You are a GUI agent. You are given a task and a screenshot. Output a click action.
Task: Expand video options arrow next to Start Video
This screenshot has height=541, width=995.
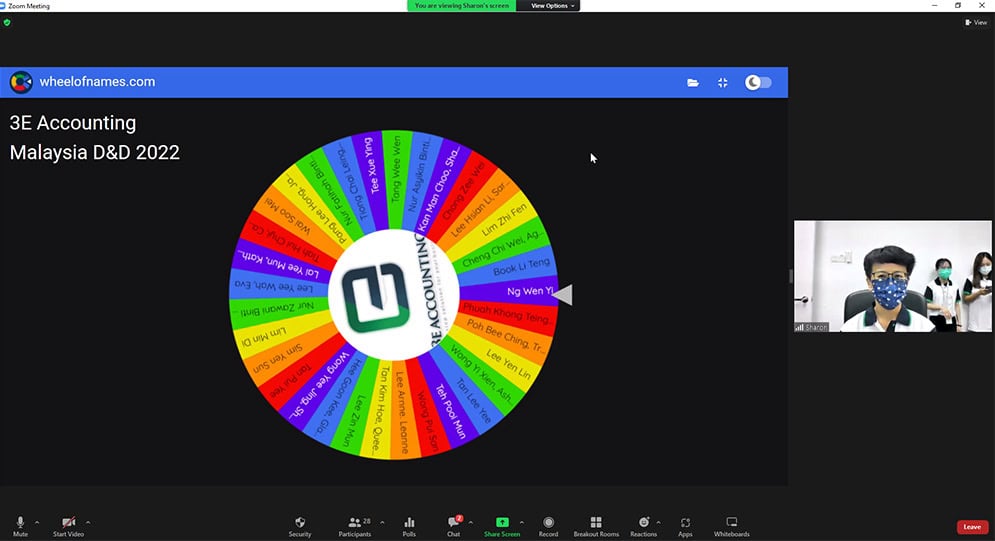coord(88,522)
